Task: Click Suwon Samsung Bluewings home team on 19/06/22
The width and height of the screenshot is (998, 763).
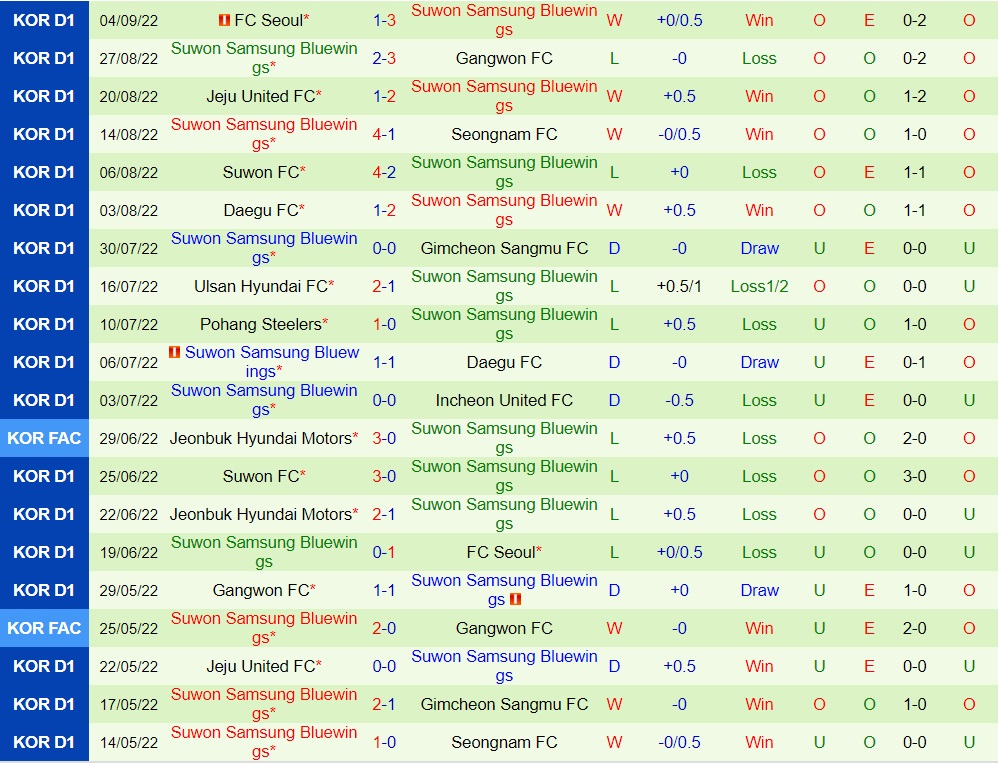Action: tap(264, 552)
